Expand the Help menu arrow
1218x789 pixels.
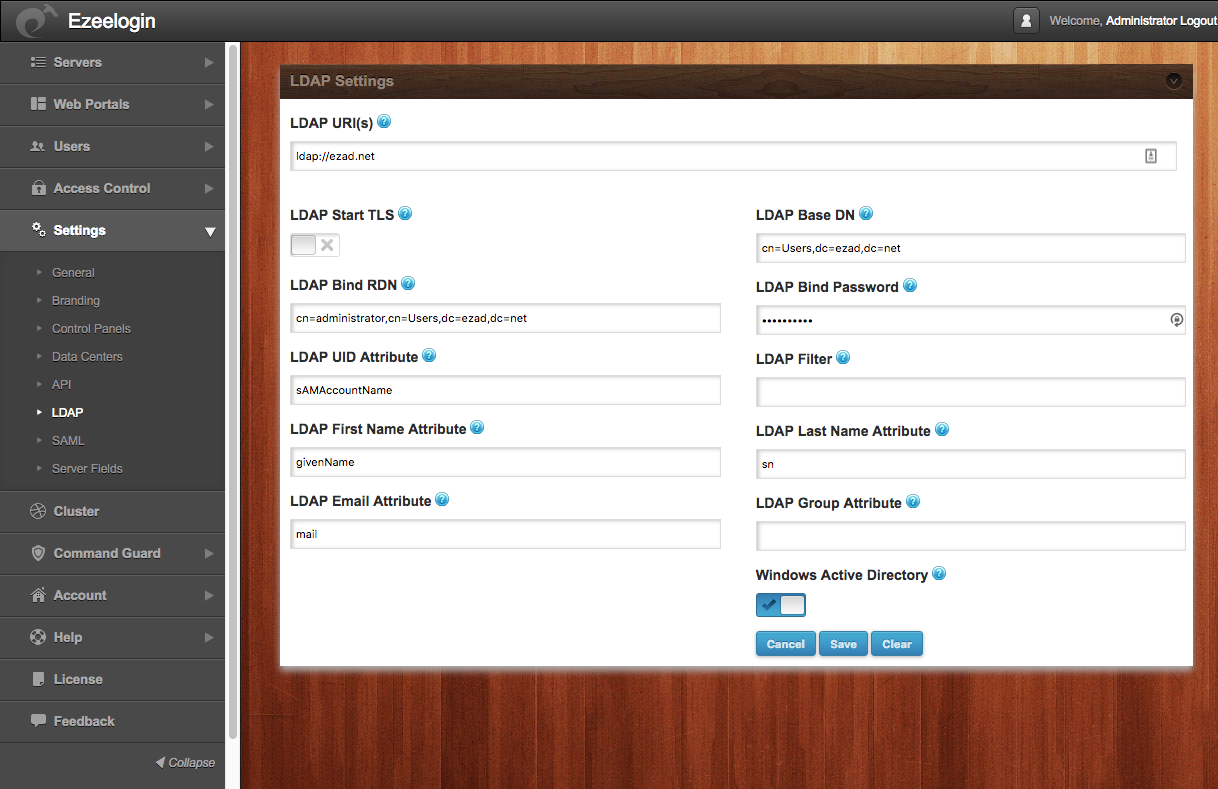(x=209, y=637)
